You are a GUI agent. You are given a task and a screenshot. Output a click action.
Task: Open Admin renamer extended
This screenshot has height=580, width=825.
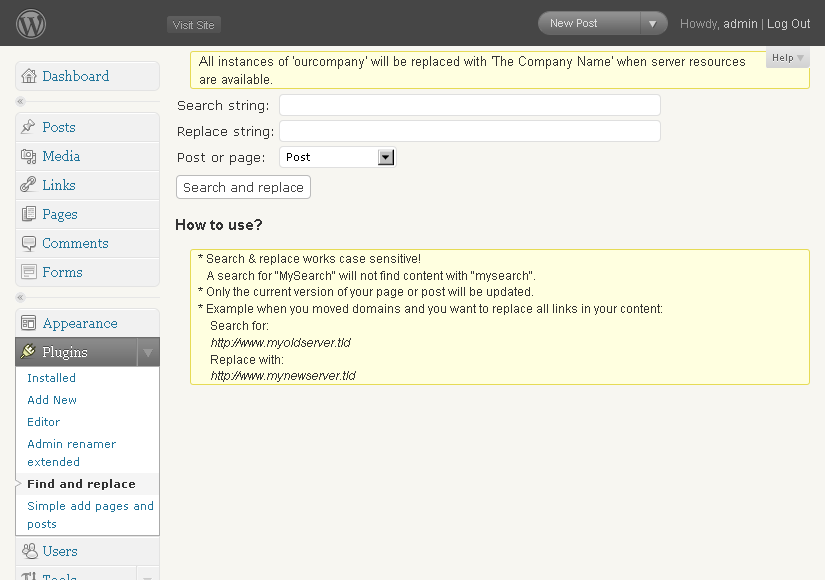[x=72, y=453]
